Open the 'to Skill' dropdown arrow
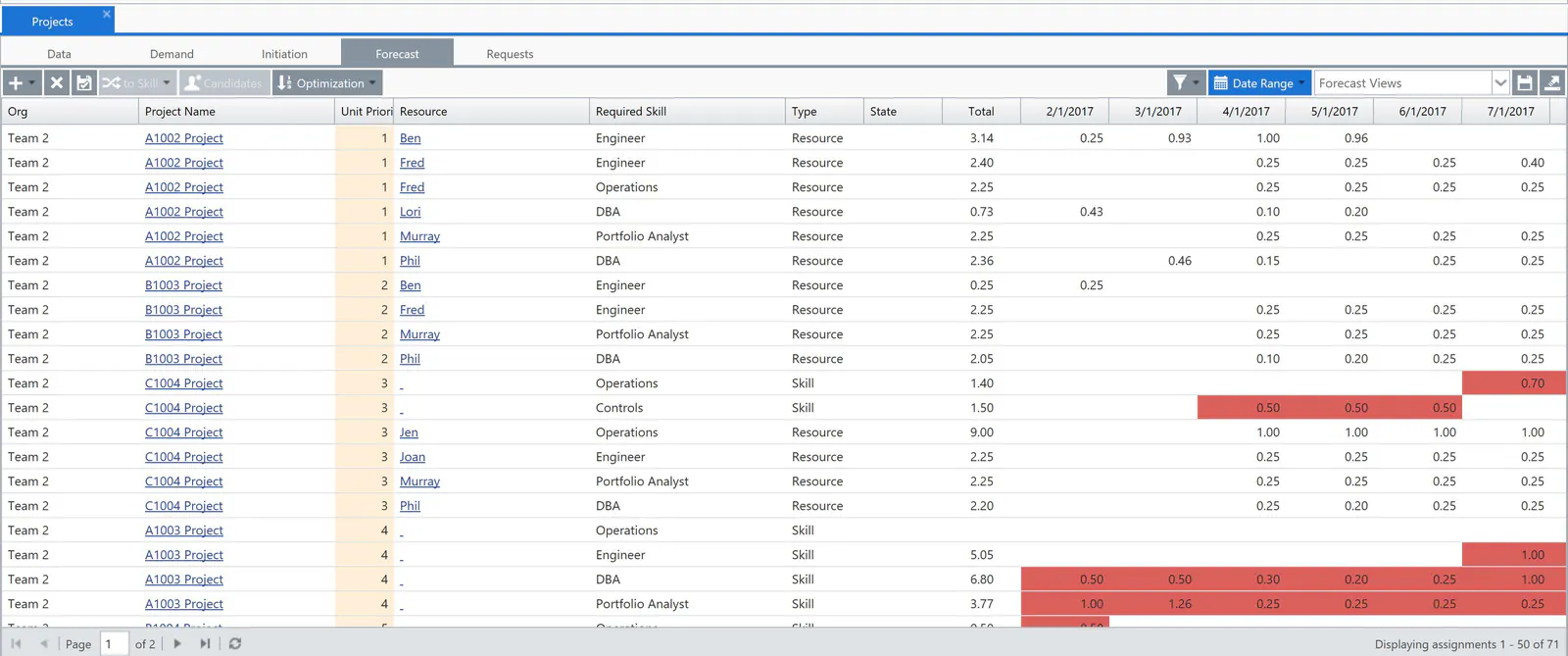The width and height of the screenshot is (1568, 656). 167,83
